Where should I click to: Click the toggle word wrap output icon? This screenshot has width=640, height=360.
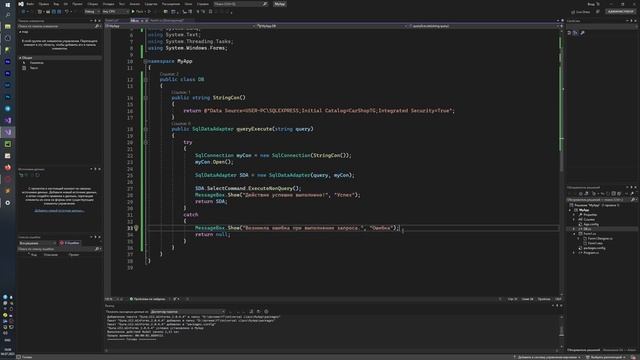coord(259,312)
